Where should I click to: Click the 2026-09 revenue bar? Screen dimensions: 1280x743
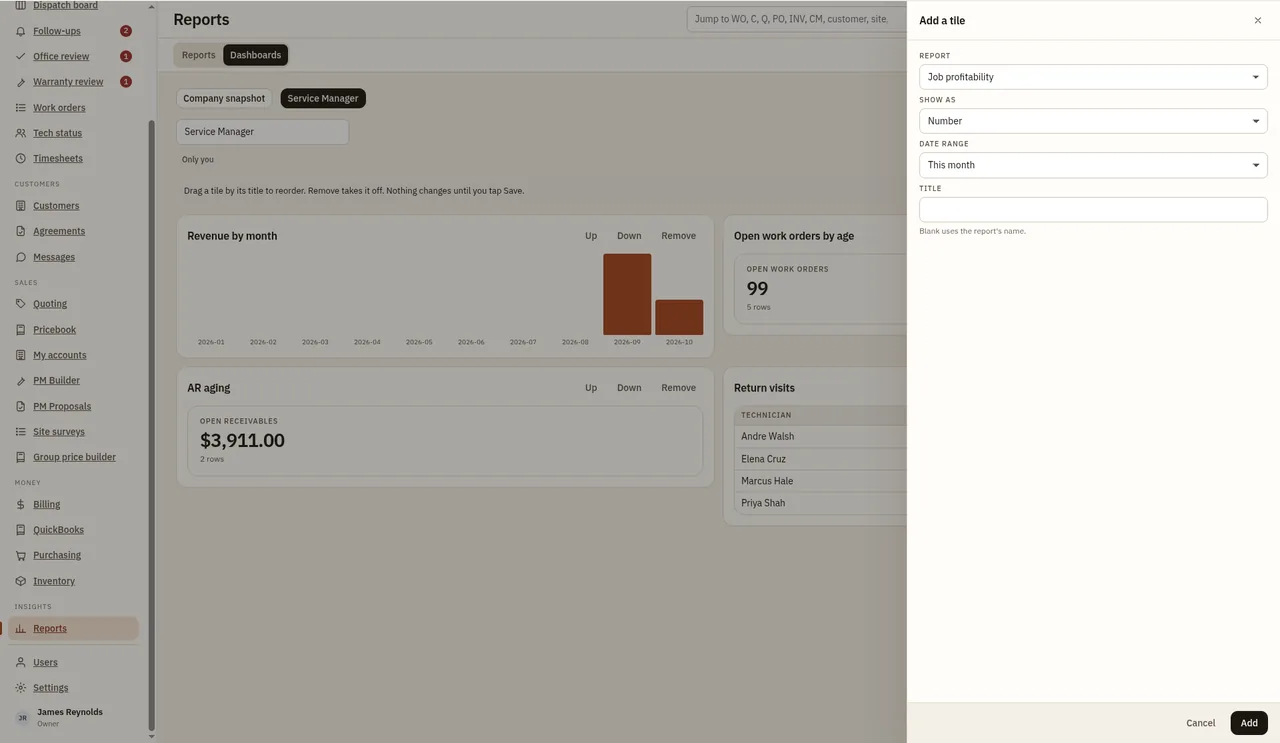[x=627, y=294]
